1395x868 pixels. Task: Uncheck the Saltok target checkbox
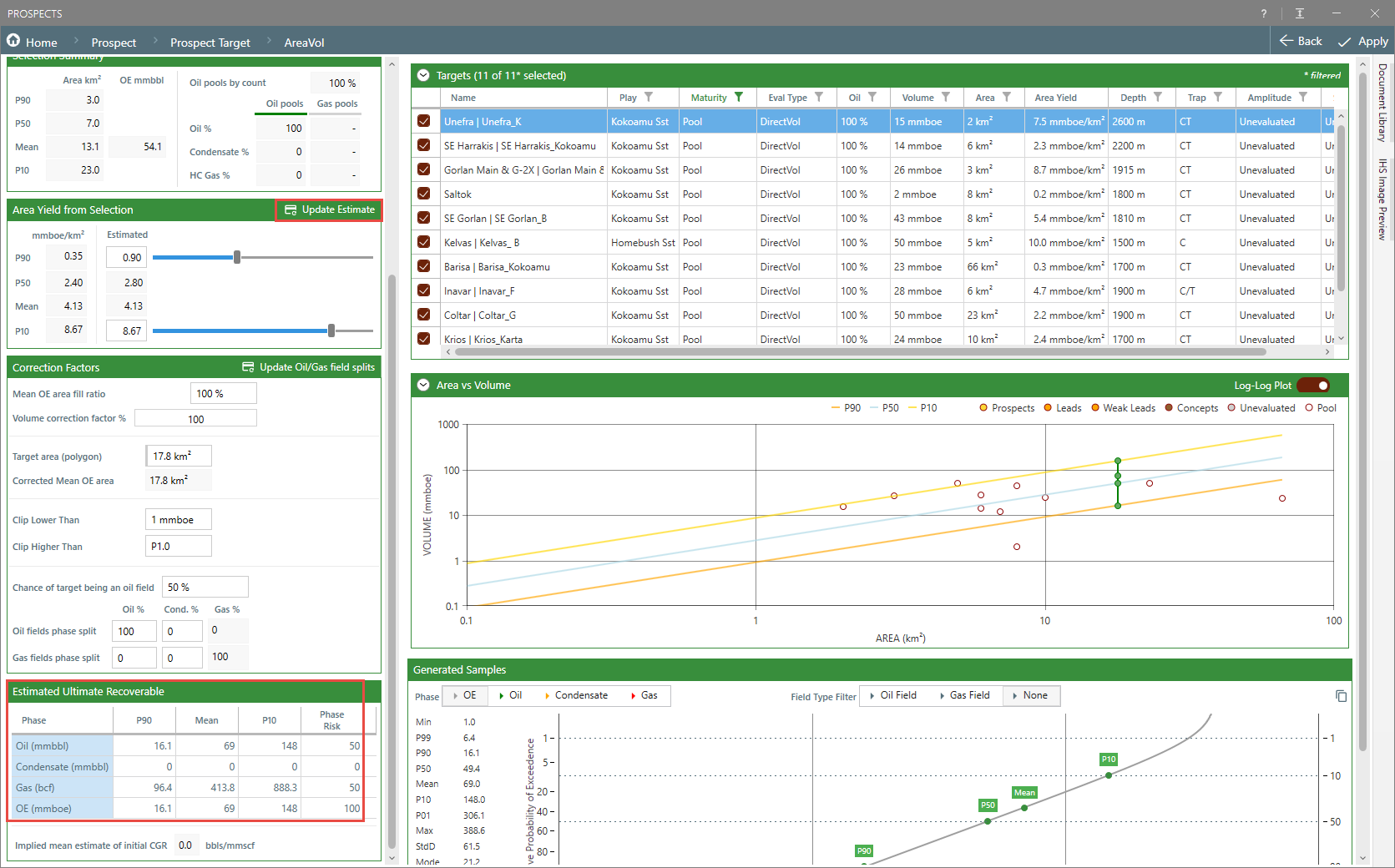(424, 194)
